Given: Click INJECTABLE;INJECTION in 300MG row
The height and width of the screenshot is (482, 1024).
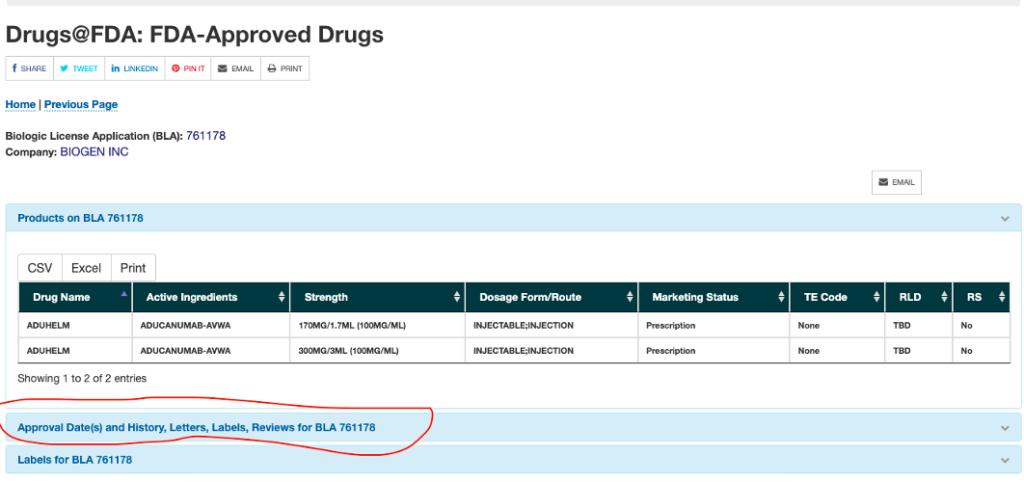Looking at the screenshot, I should pos(524,351).
